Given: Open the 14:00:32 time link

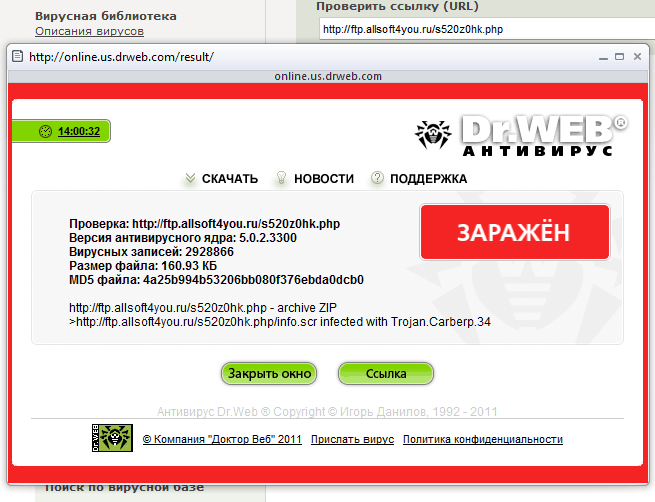Looking at the screenshot, I should click(x=79, y=131).
